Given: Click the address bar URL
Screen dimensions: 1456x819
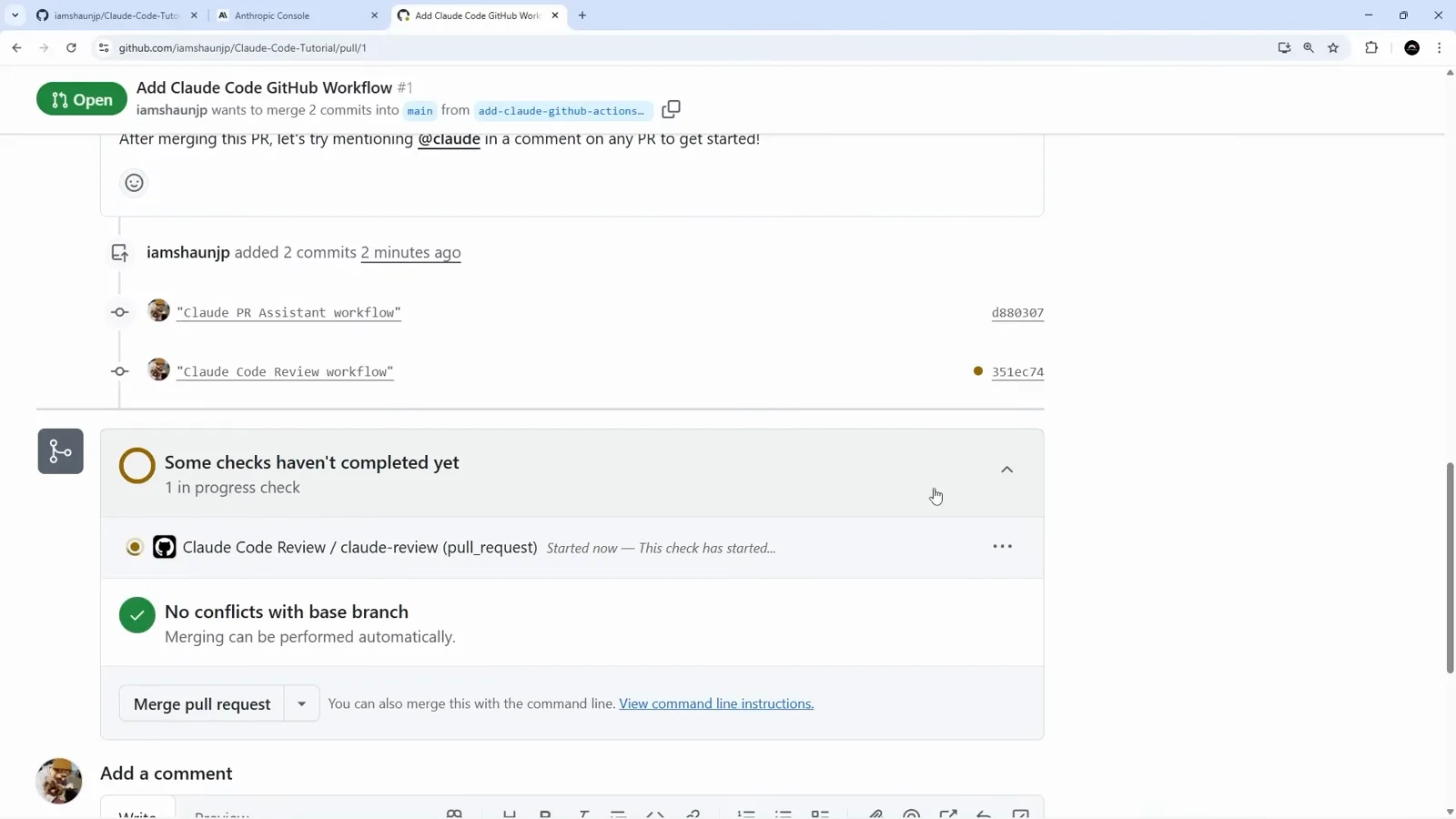Looking at the screenshot, I should (x=242, y=47).
